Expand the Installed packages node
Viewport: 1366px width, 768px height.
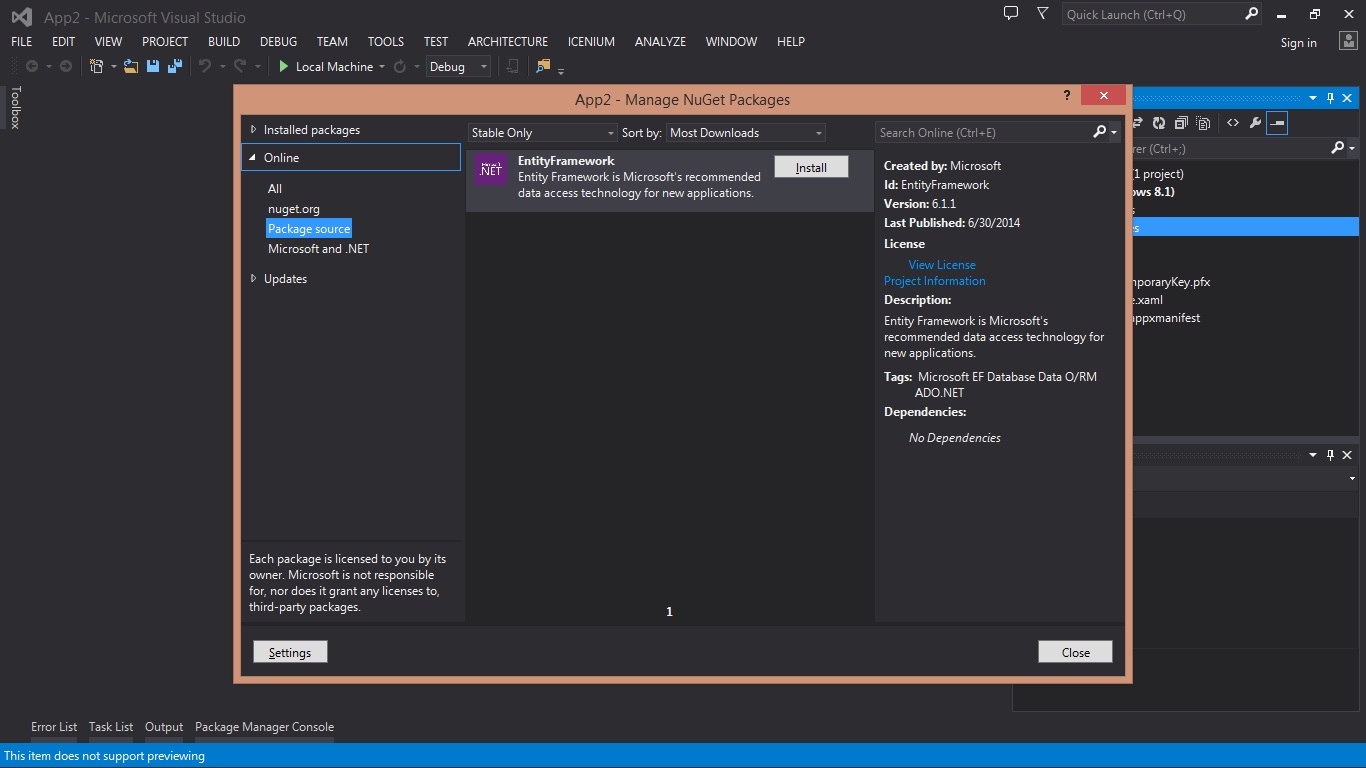tap(253, 130)
